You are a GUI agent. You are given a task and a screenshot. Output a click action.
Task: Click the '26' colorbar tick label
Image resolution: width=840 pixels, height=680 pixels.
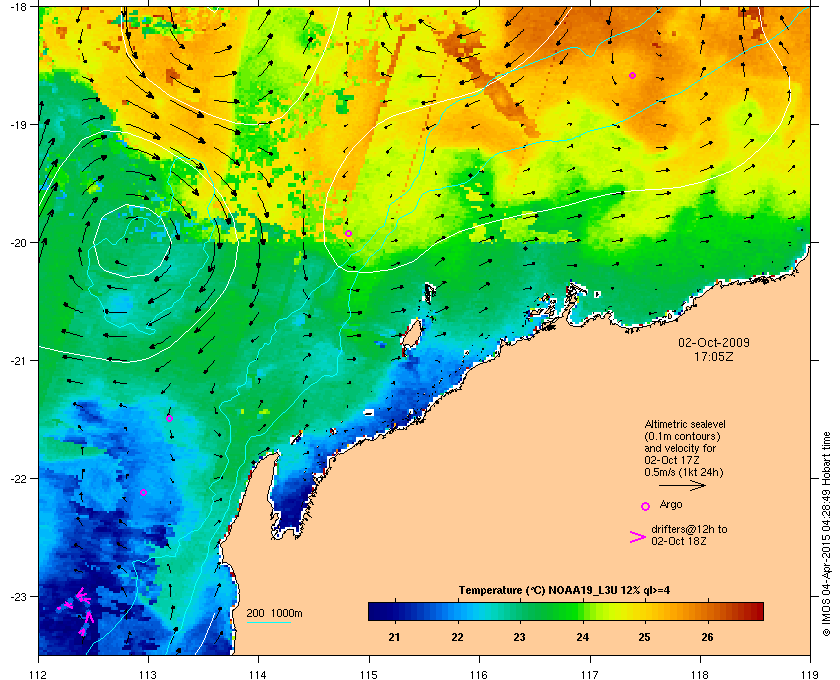click(707, 637)
